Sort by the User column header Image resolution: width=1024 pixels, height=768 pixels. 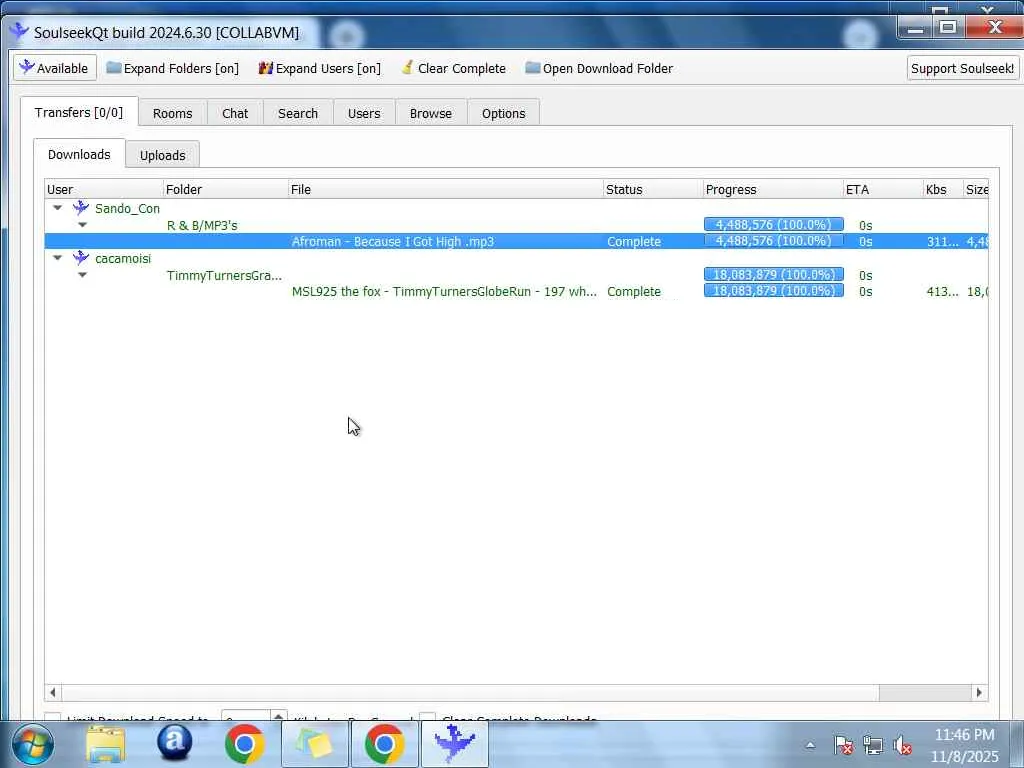pos(104,189)
